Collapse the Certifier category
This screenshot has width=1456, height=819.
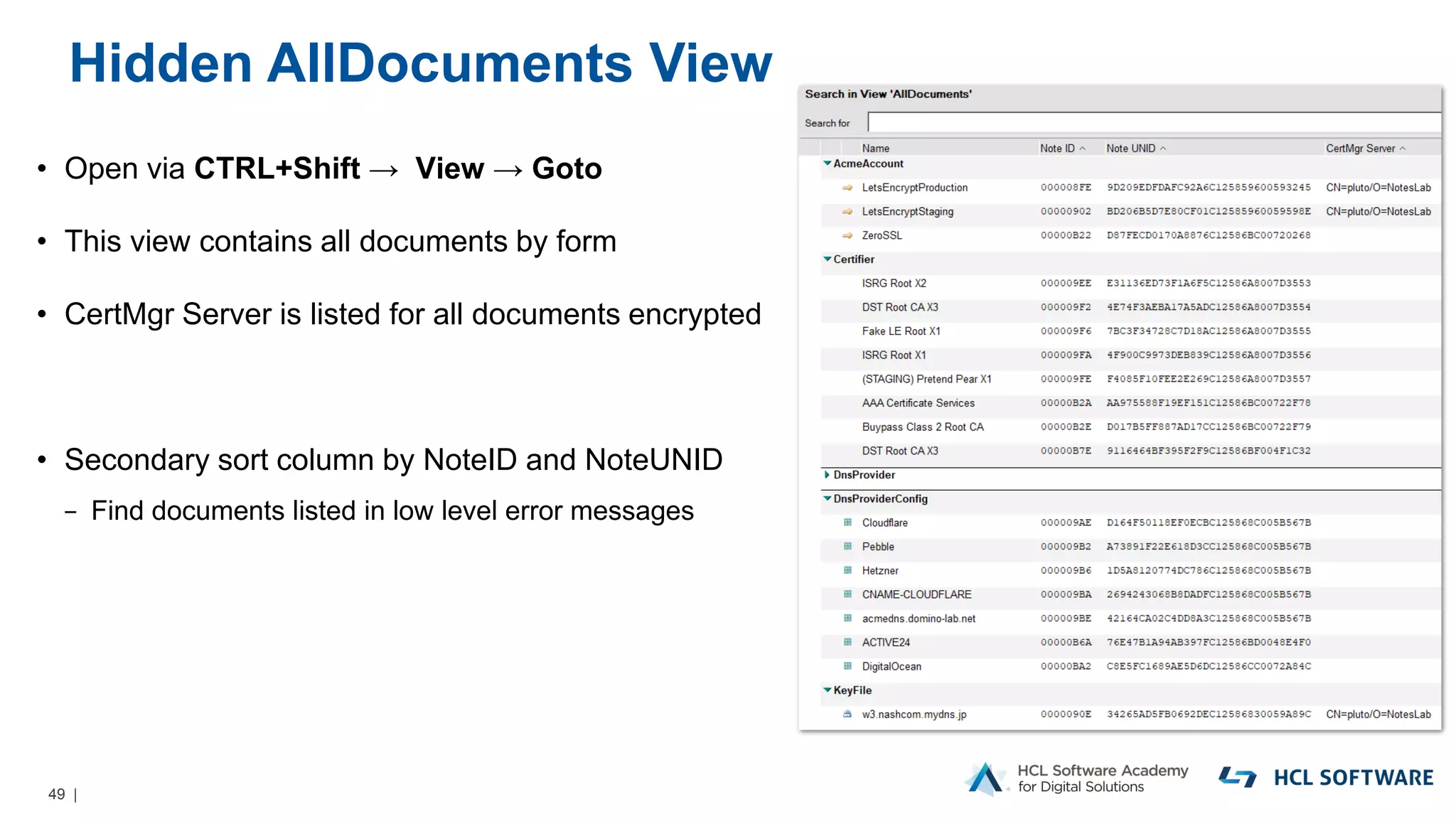click(x=828, y=259)
